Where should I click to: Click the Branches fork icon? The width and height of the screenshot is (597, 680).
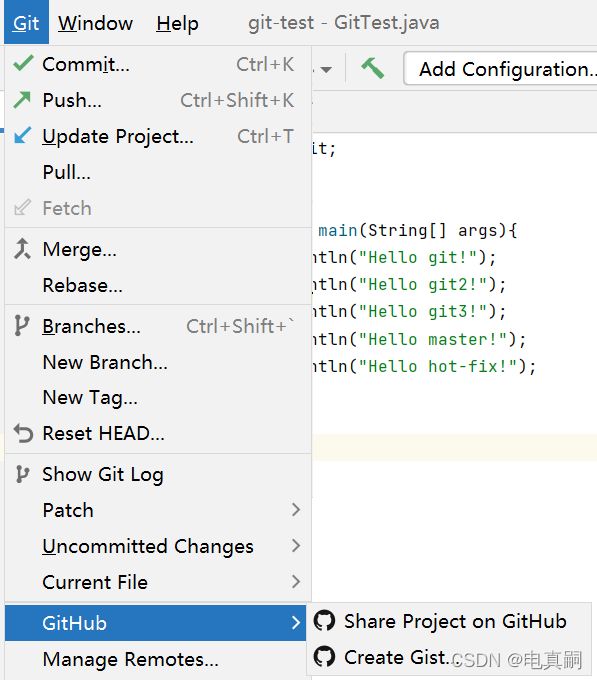coord(21,326)
